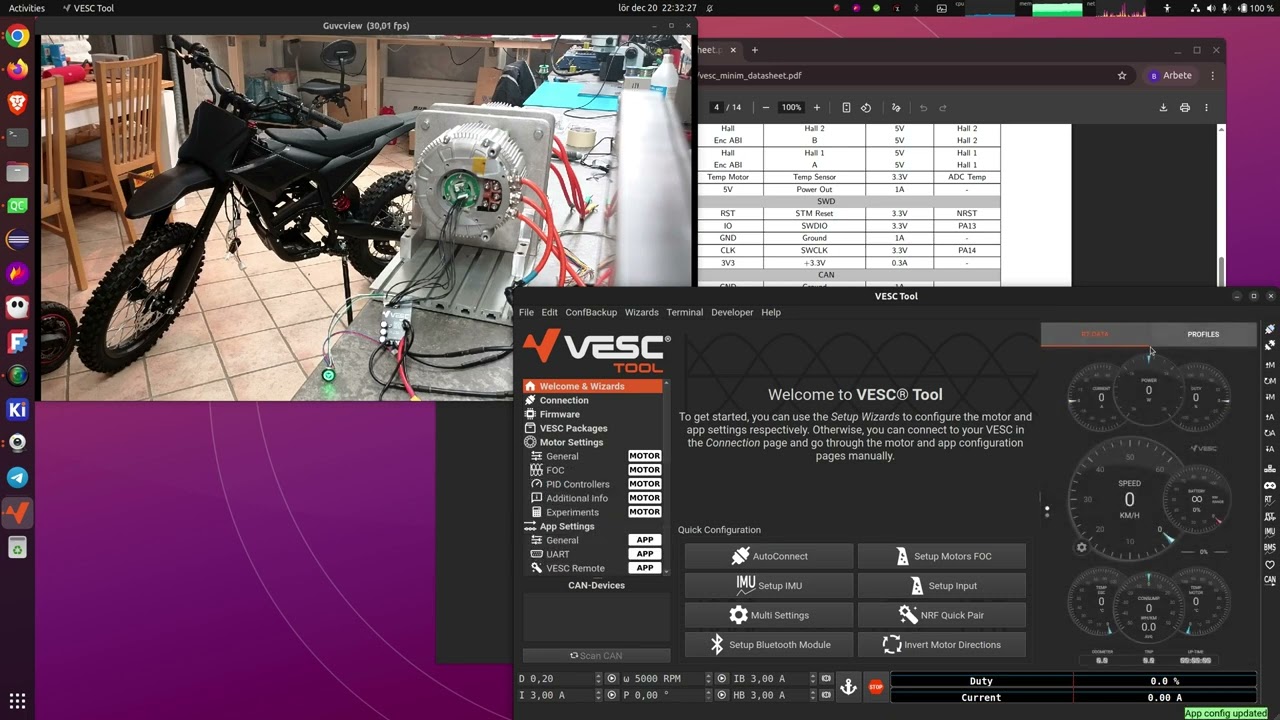Click Read App Configuration icon (↑A)
This screenshot has width=1280, height=720.
click(x=1270, y=415)
